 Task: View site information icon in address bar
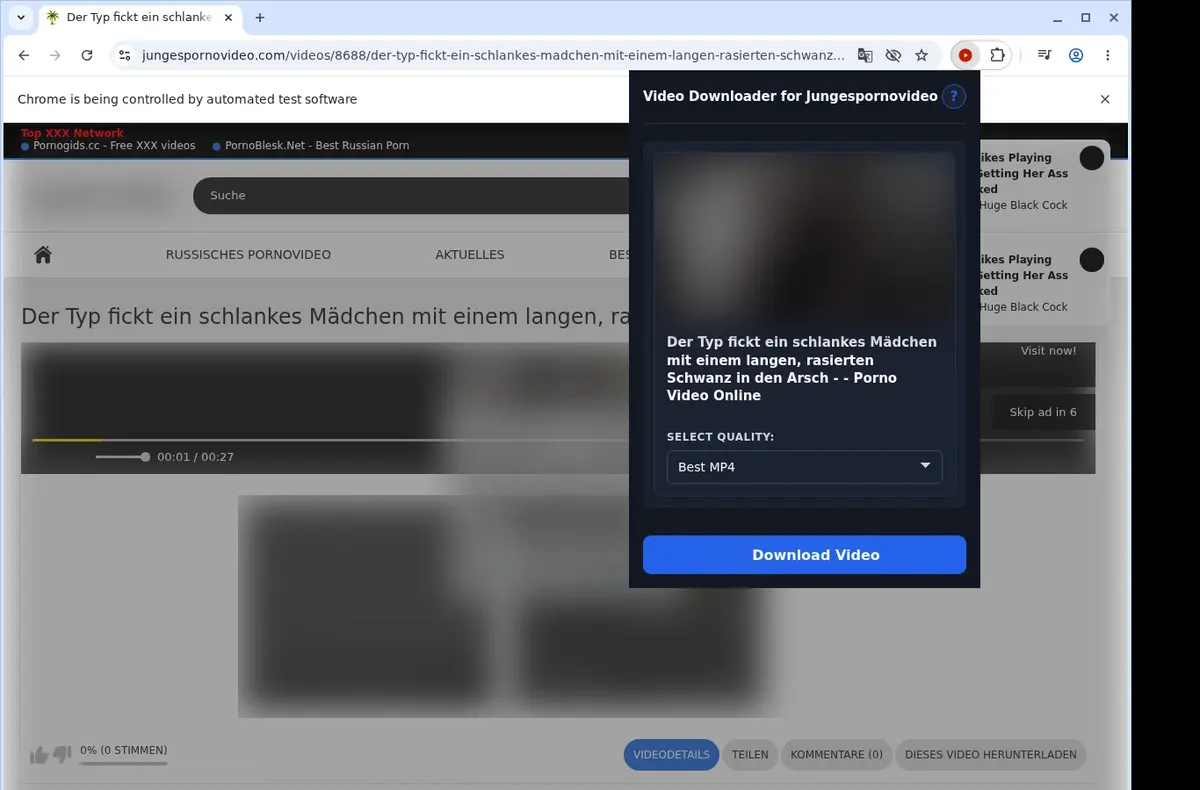pyautogui.click(x=124, y=56)
